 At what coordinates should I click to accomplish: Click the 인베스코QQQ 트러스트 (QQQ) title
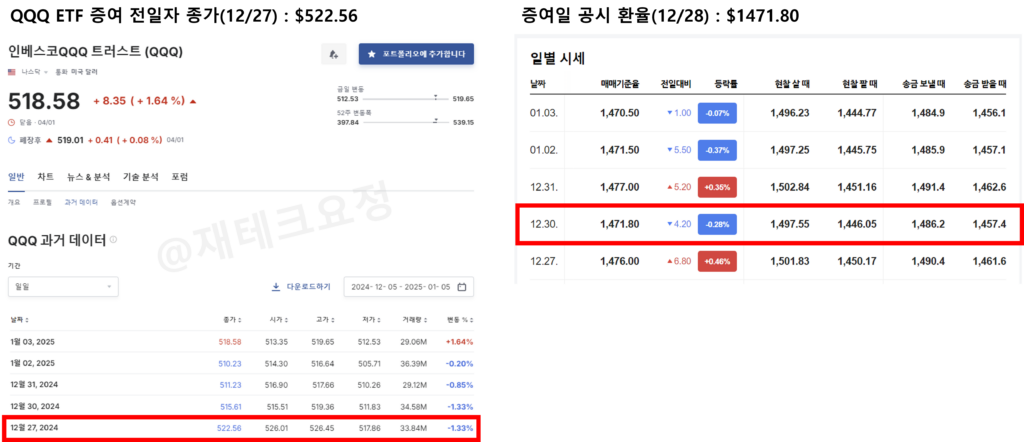(x=95, y=52)
